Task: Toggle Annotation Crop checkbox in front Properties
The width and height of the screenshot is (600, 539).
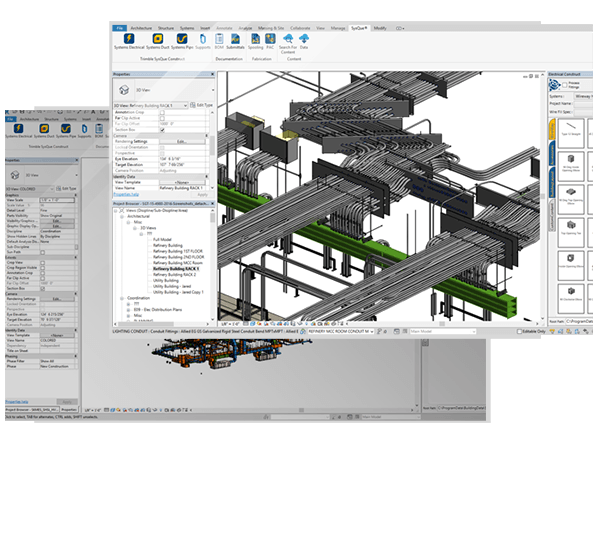Action: 162,112
